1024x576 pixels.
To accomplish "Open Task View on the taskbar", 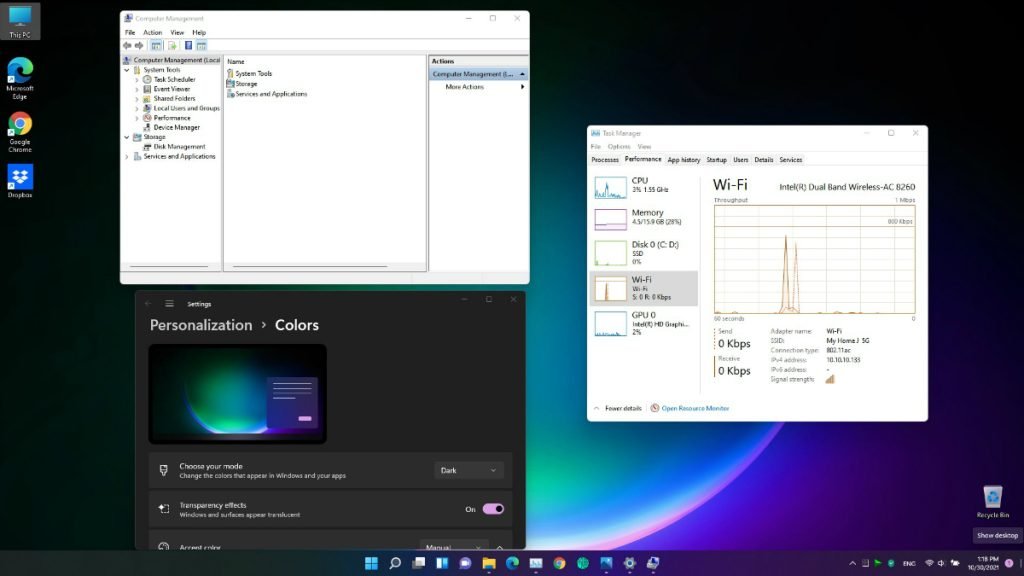I will point(419,563).
